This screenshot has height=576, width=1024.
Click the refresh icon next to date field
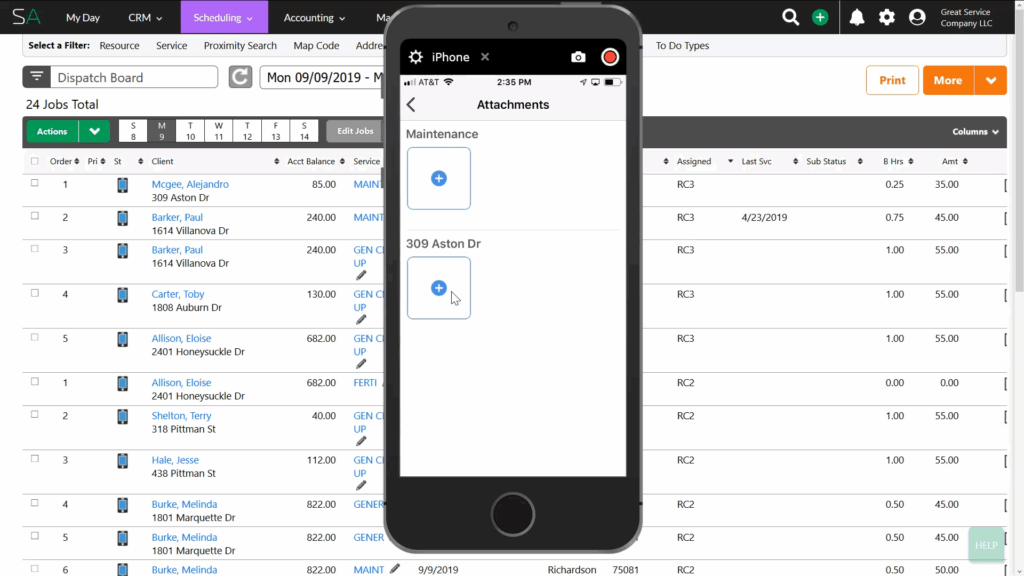(240, 77)
